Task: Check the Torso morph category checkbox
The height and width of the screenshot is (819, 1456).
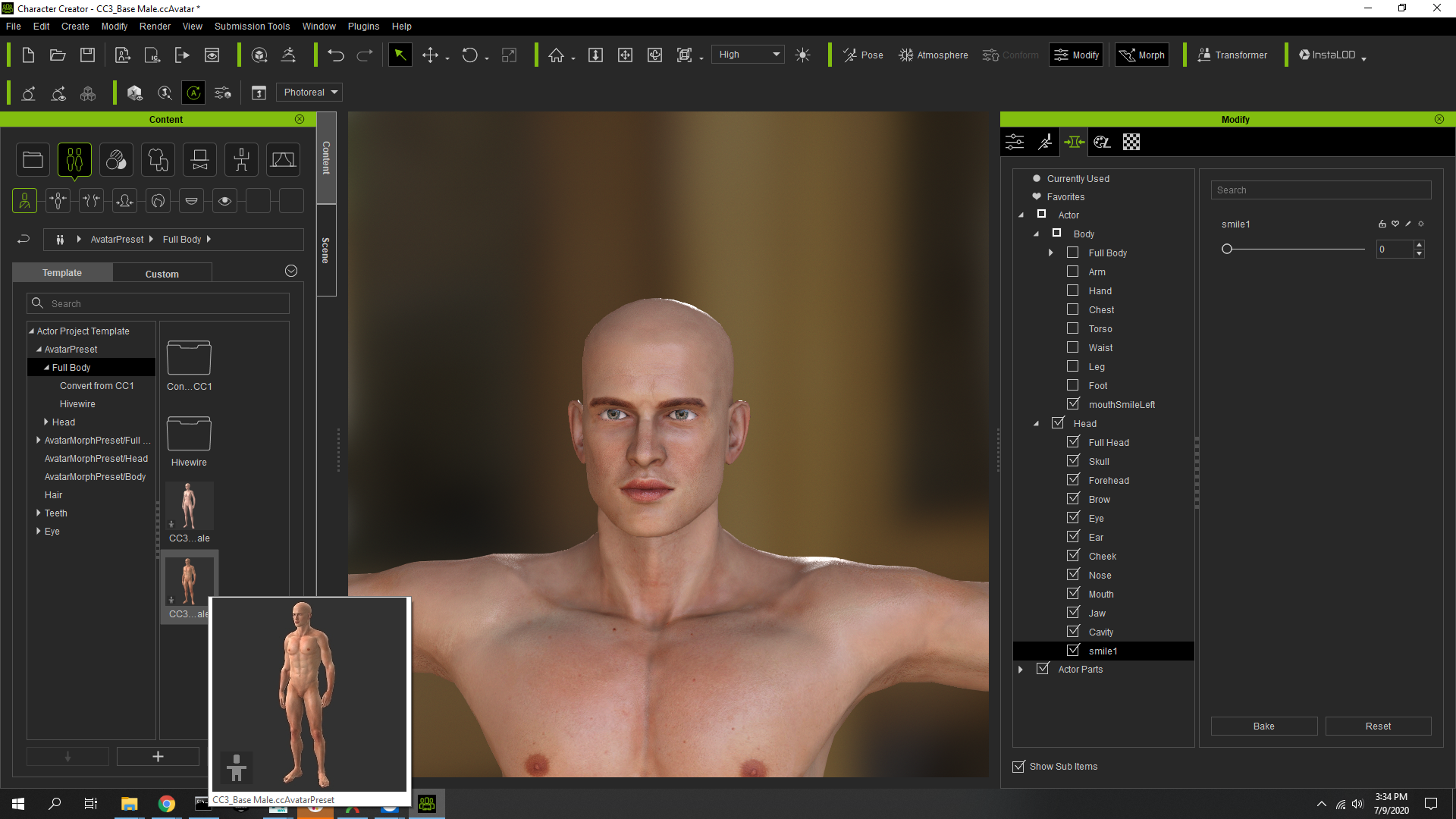Action: (x=1073, y=328)
